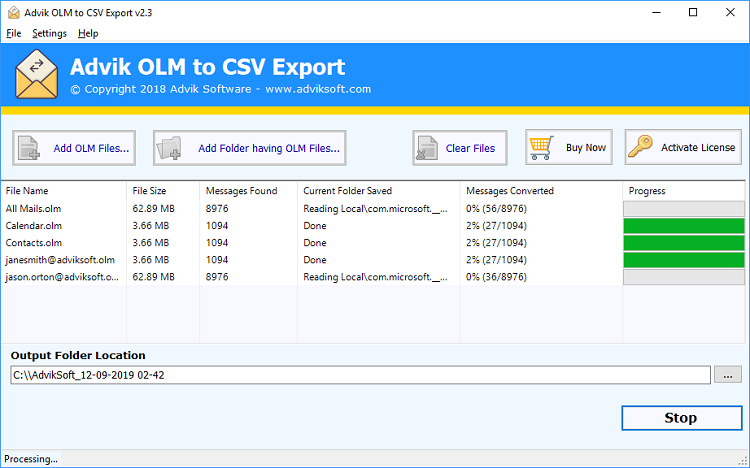Click the green progress bar for Calendar.olm
The width and height of the screenshot is (750, 468).
coord(684,225)
